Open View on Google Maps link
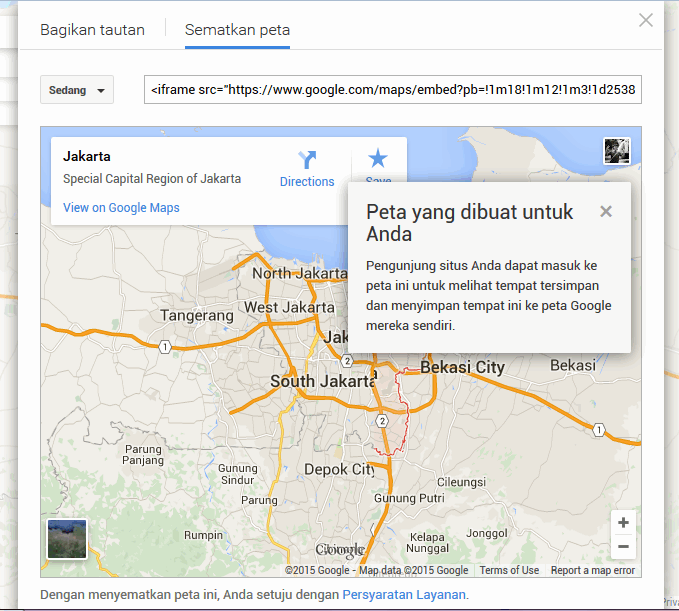 coord(121,208)
